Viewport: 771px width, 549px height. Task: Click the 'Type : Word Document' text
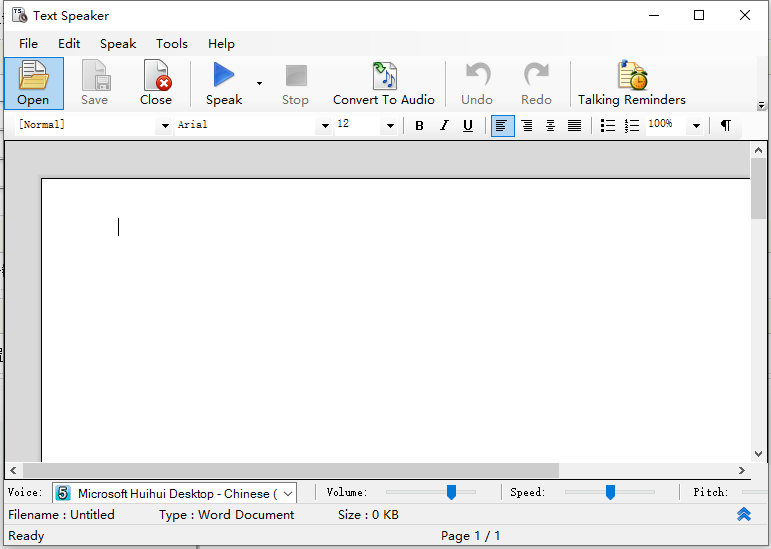226,515
